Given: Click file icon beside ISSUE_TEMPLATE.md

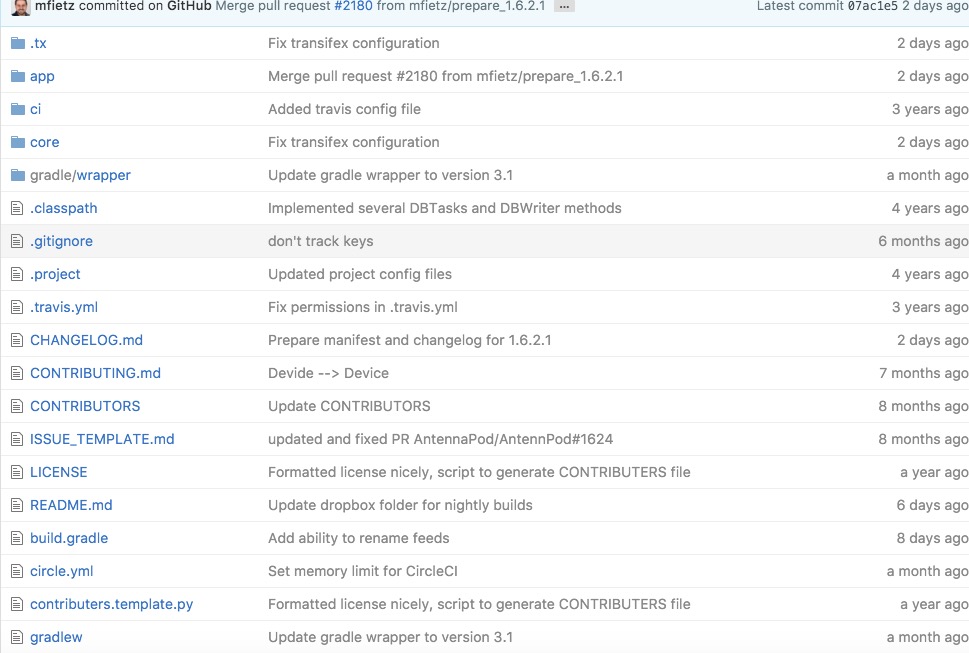Looking at the screenshot, I should (x=17, y=439).
